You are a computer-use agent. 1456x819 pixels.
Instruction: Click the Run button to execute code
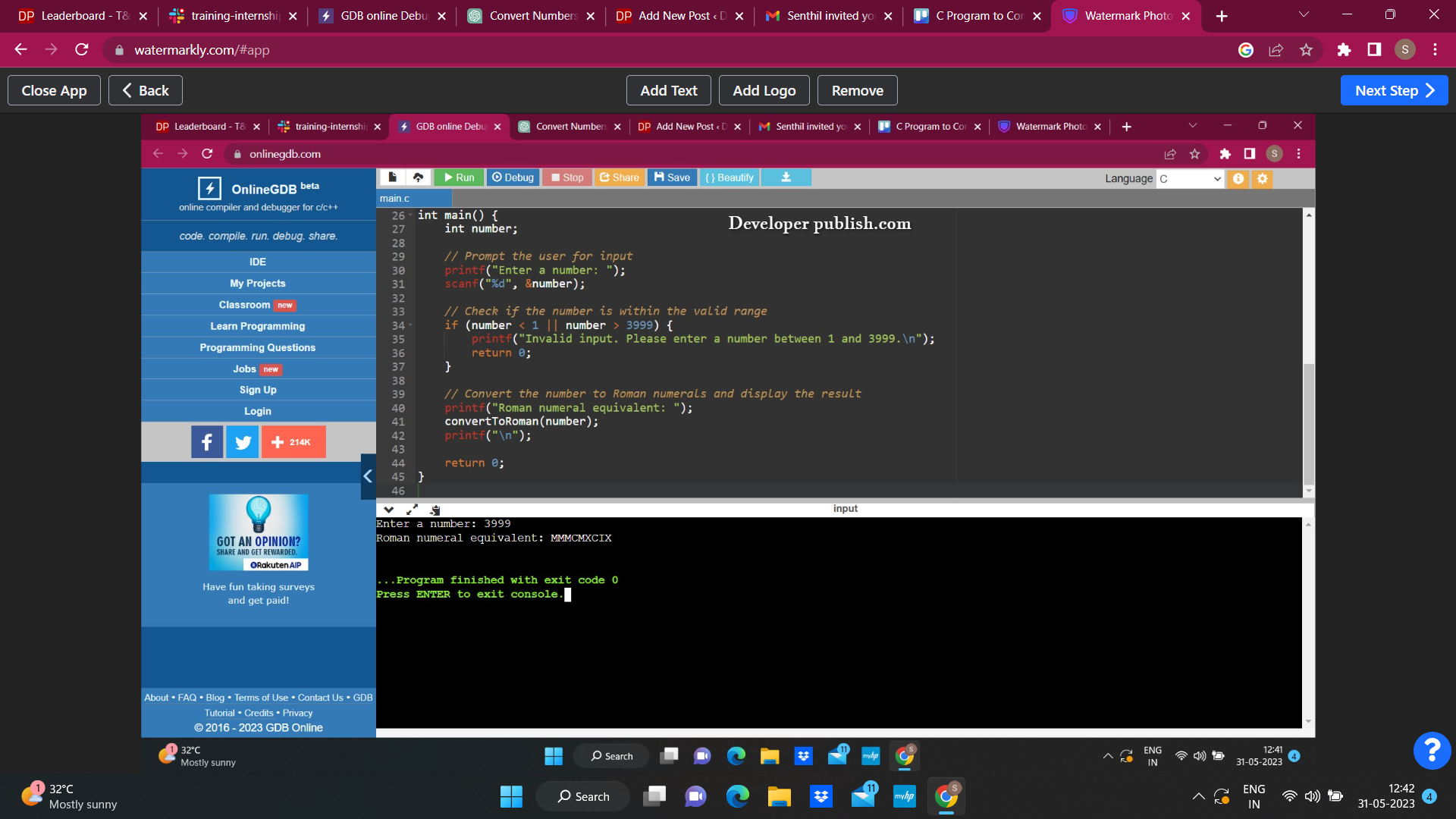pos(458,177)
